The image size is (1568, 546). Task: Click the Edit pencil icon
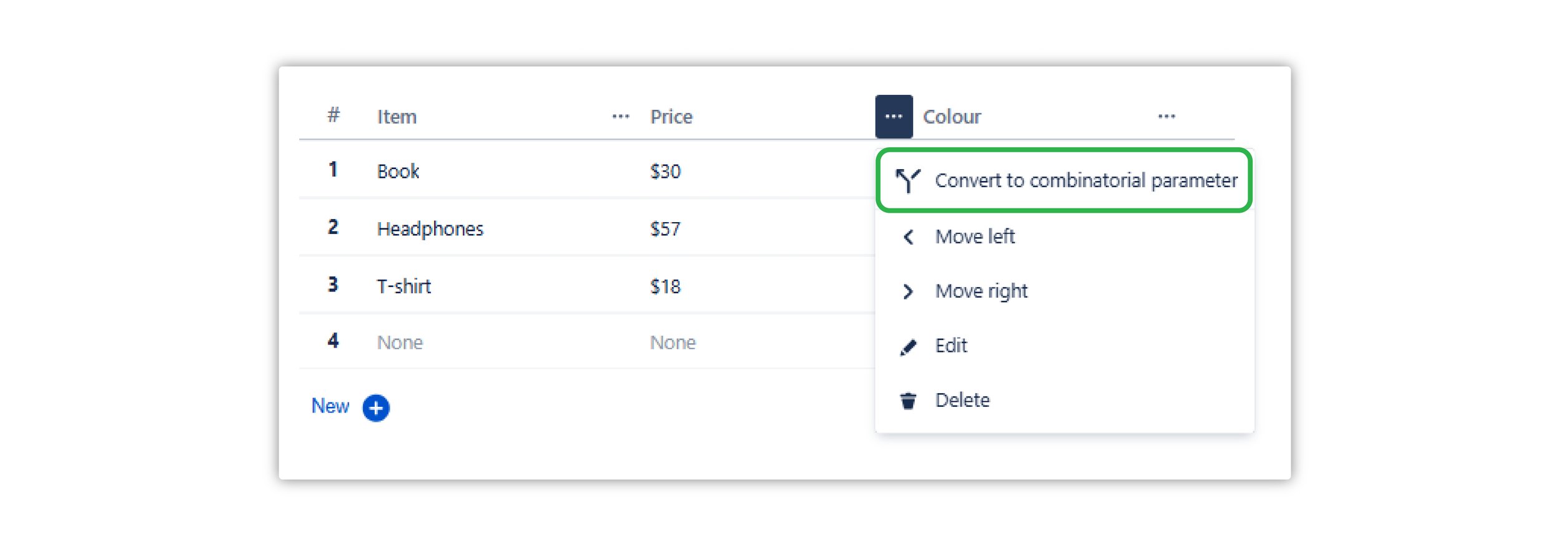pos(908,346)
